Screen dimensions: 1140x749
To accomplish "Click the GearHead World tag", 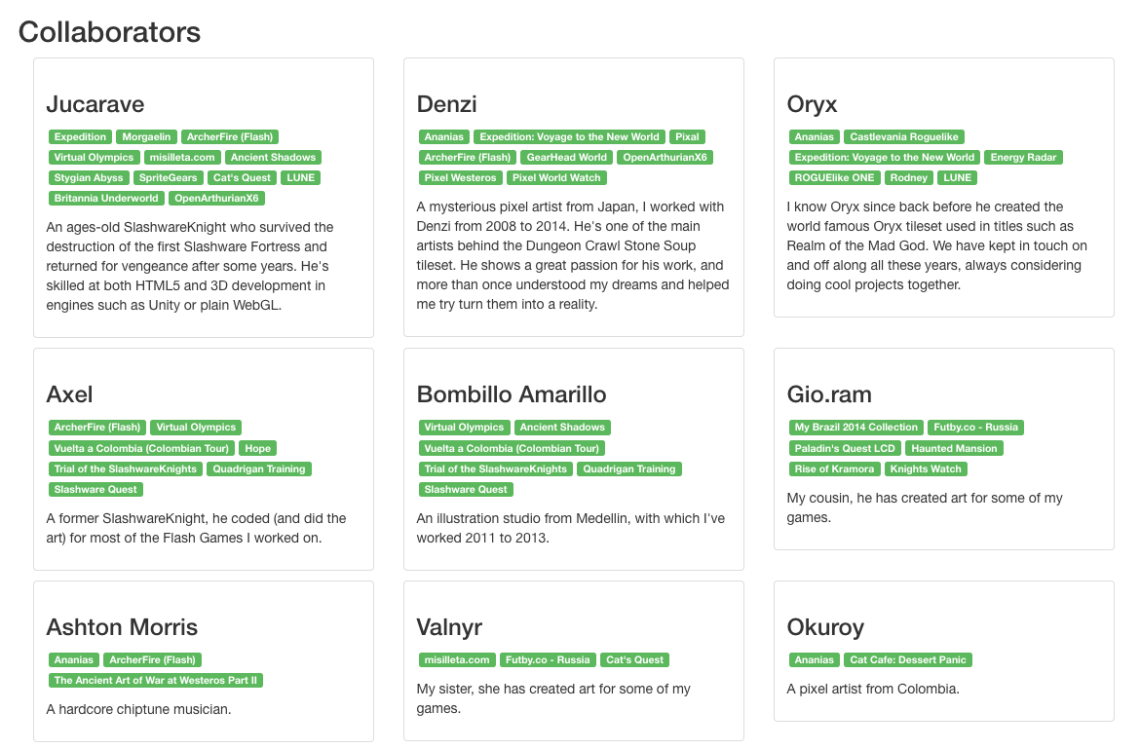I will (566, 157).
